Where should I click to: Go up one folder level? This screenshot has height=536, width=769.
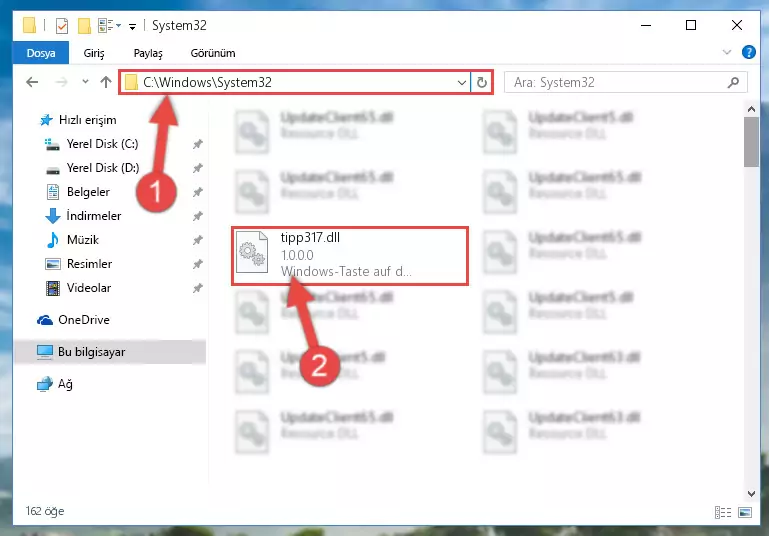[106, 82]
